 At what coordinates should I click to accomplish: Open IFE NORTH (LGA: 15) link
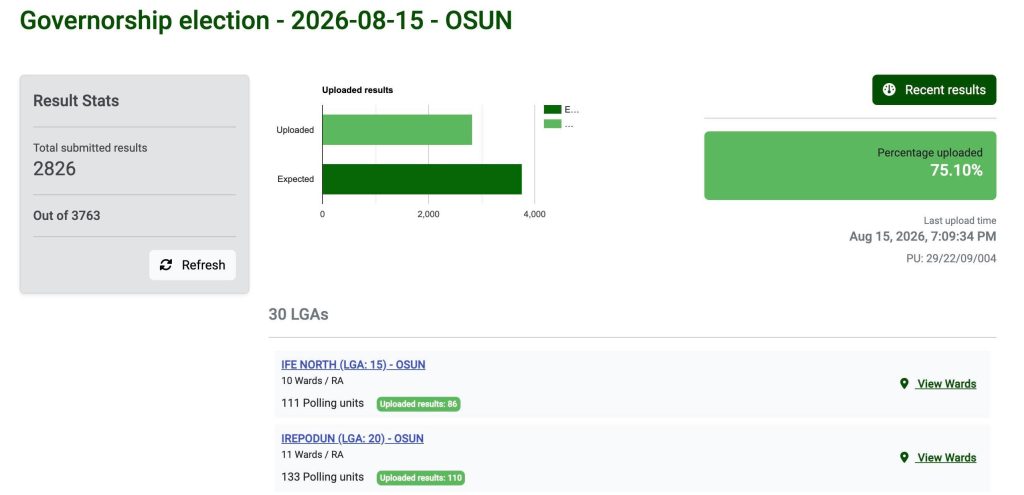[x=353, y=364]
